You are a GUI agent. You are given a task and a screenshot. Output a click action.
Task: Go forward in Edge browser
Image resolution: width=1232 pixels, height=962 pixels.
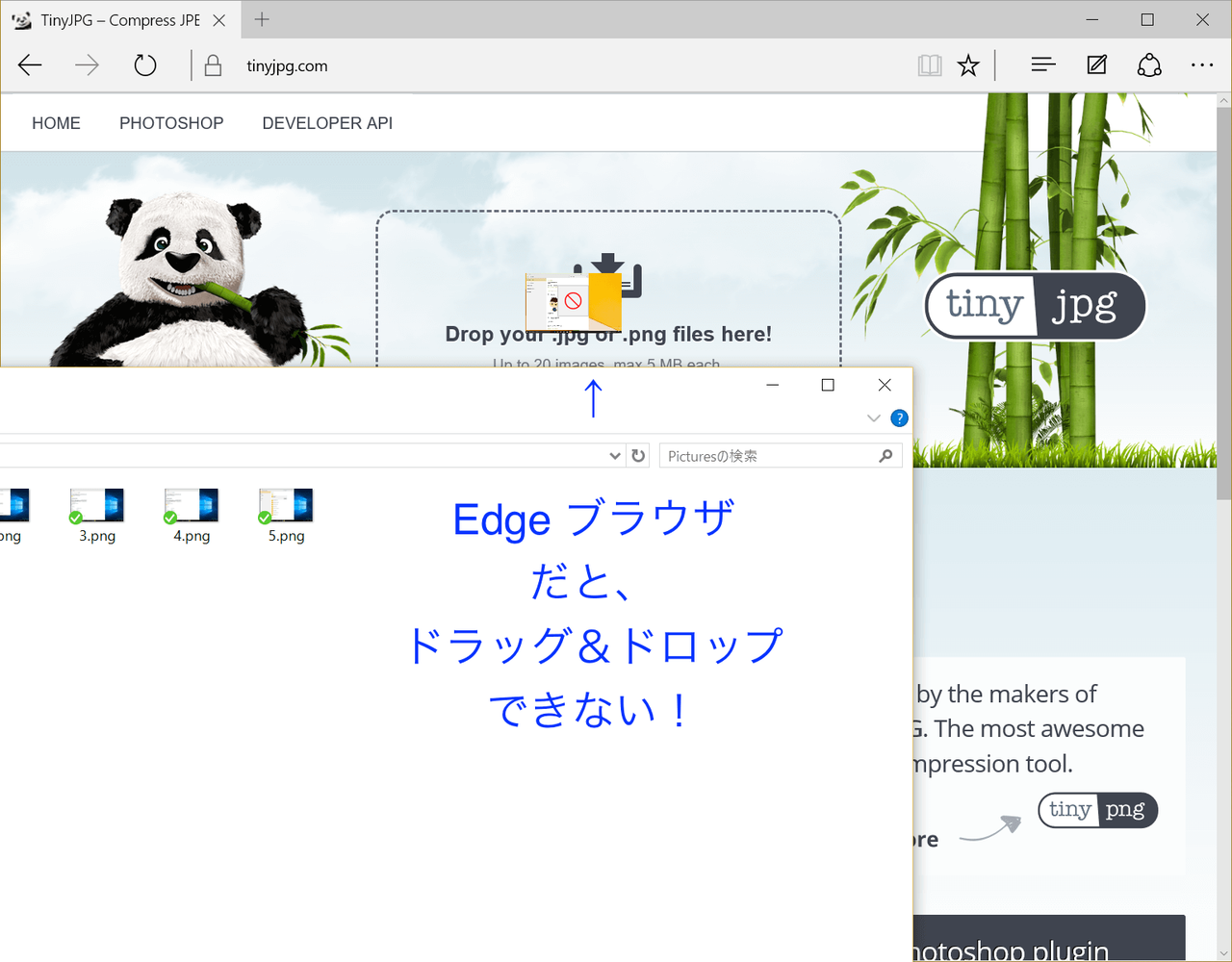click(x=88, y=65)
